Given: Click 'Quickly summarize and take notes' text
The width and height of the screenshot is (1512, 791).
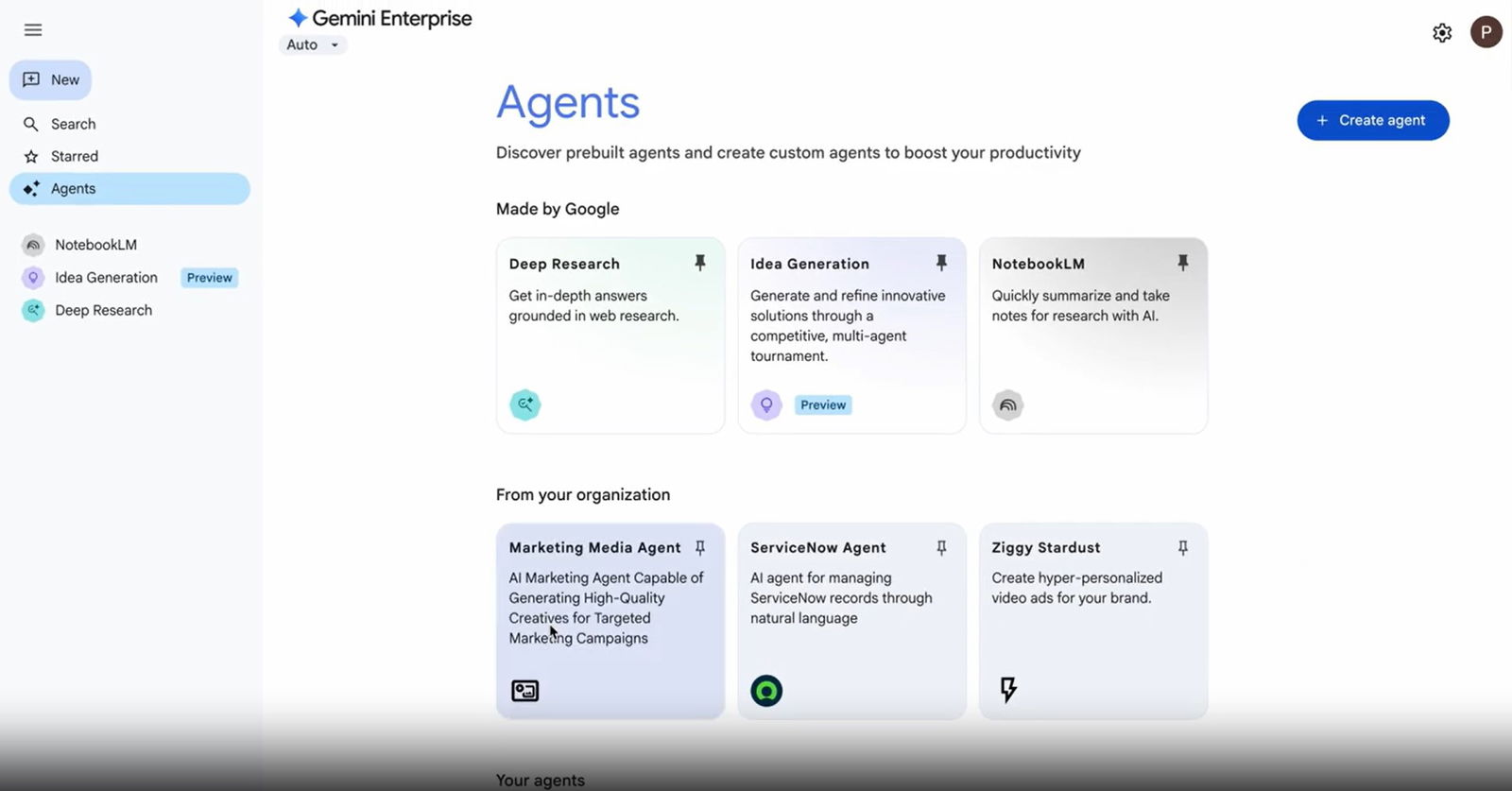Looking at the screenshot, I should [1081, 305].
